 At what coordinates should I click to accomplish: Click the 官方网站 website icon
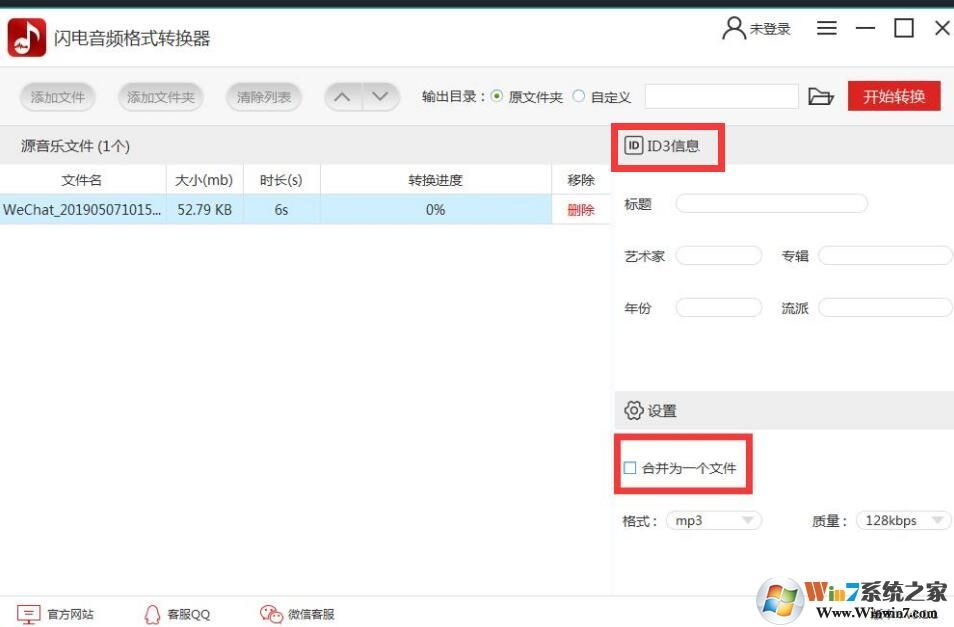click(x=29, y=614)
